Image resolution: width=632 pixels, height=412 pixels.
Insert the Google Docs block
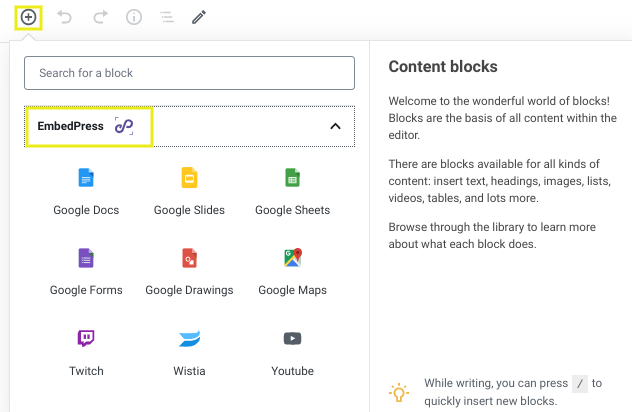86,192
